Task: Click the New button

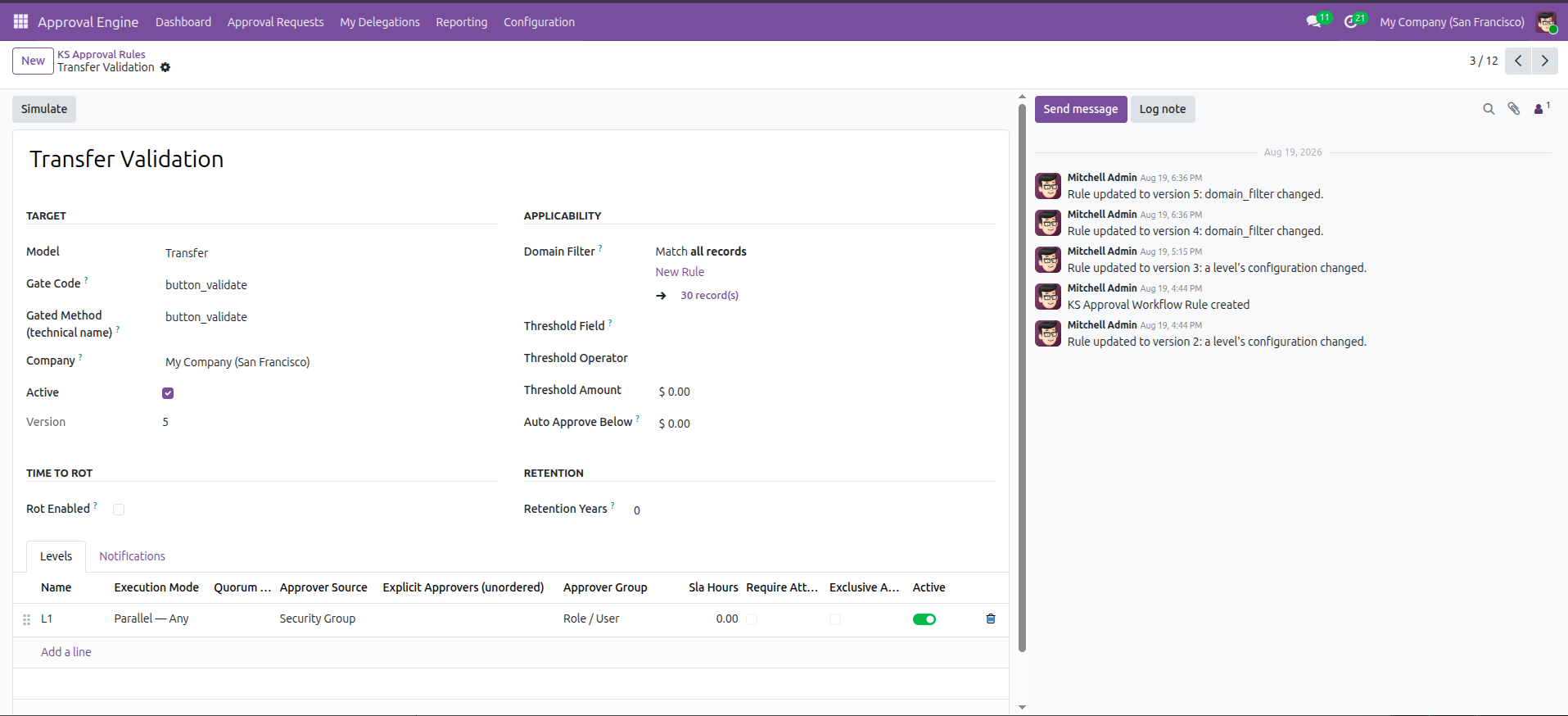Action: 33,61
